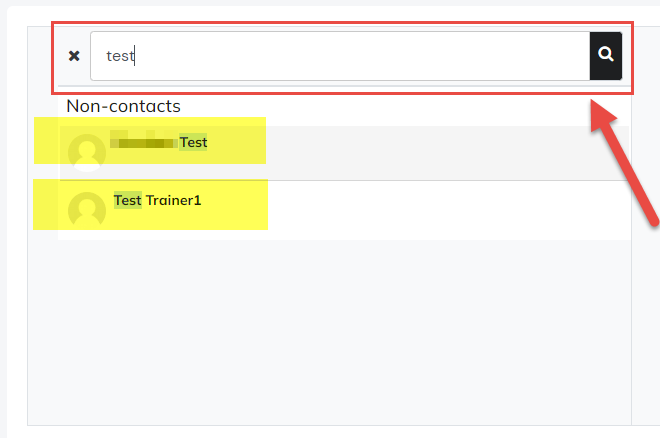Click the blank middle part of the search box
660x438 pixels.
click(x=362, y=56)
